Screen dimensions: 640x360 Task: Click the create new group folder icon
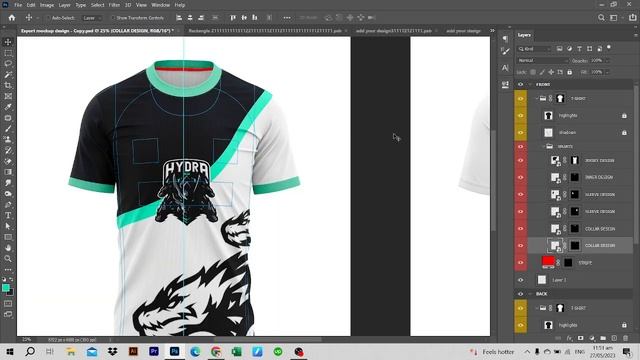click(x=603, y=338)
